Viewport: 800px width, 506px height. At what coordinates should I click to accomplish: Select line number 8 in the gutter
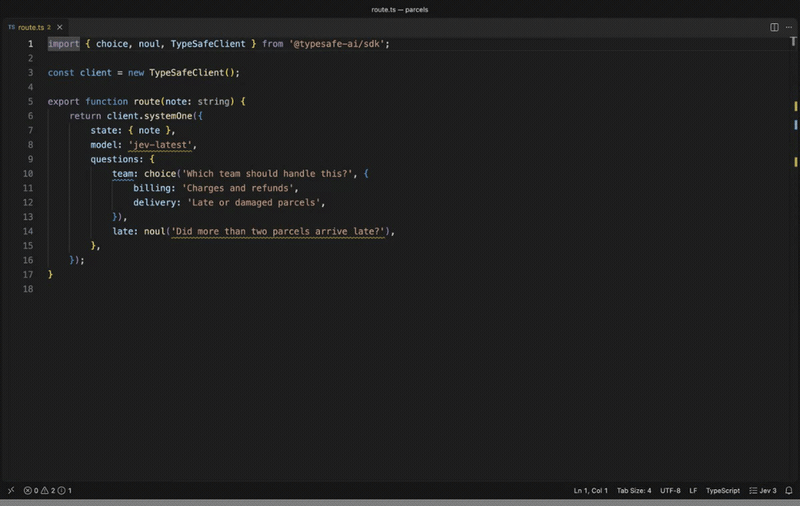(30, 145)
